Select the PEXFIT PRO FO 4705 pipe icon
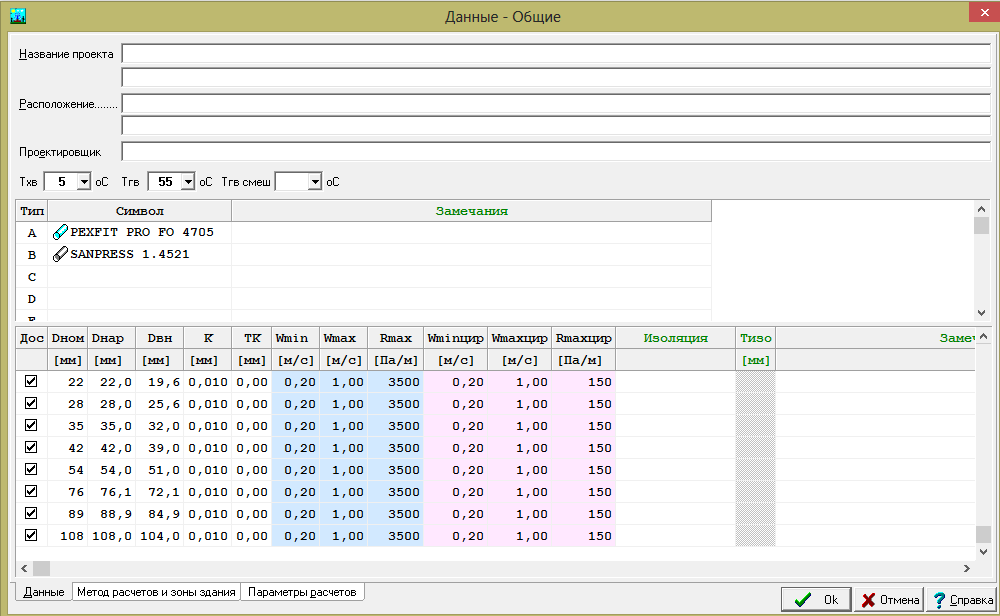The width and height of the screenshot is (1000, 616). pos(60,232)
